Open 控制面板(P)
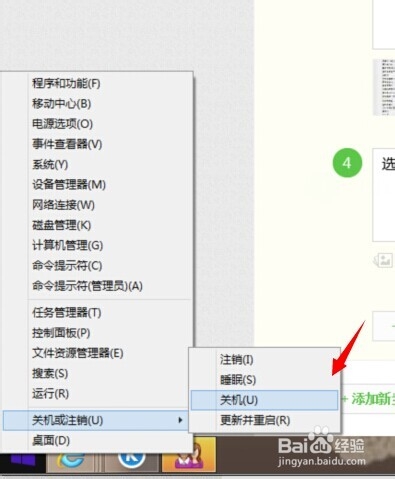Image resolution: width=395 pixels, height=479 pixels. pos(97,333)
